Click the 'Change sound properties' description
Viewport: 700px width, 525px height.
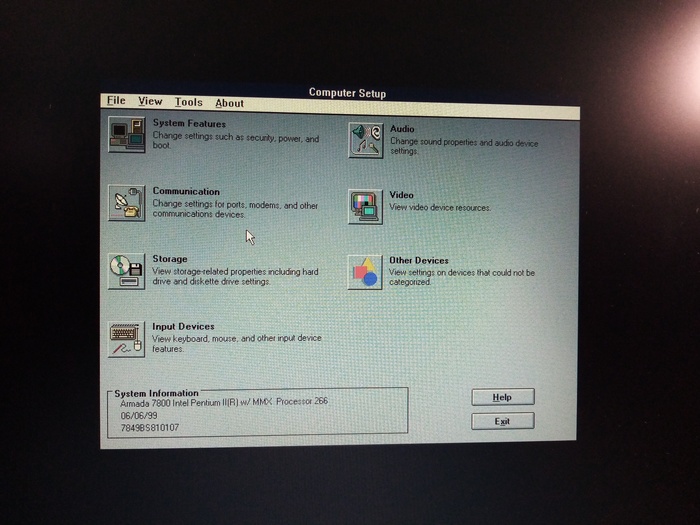pyautogui.click(x=464, y=146)
